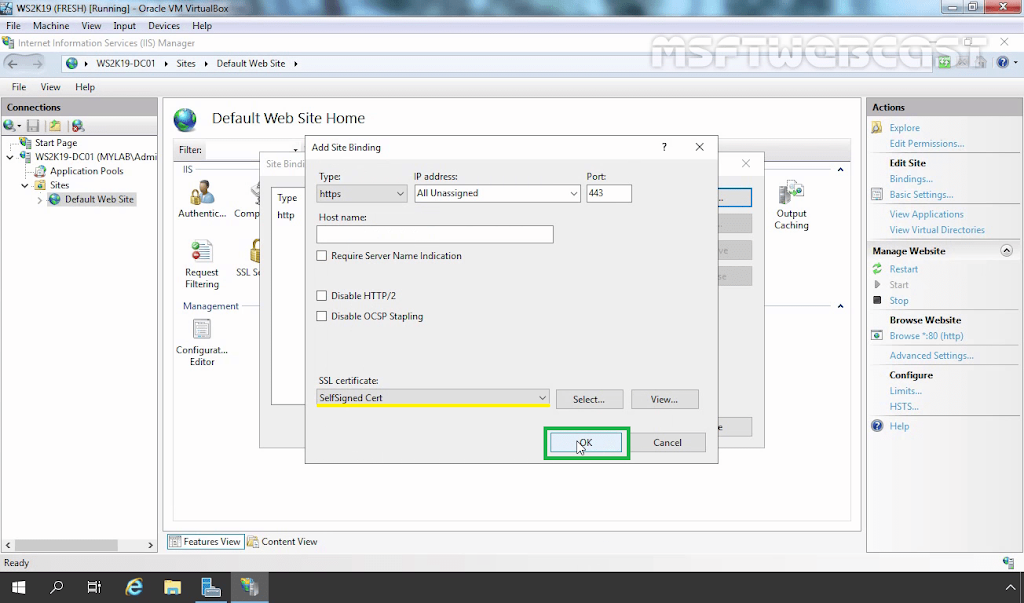
Task: Click Edit Permissions... link
Action: [927, 143]
